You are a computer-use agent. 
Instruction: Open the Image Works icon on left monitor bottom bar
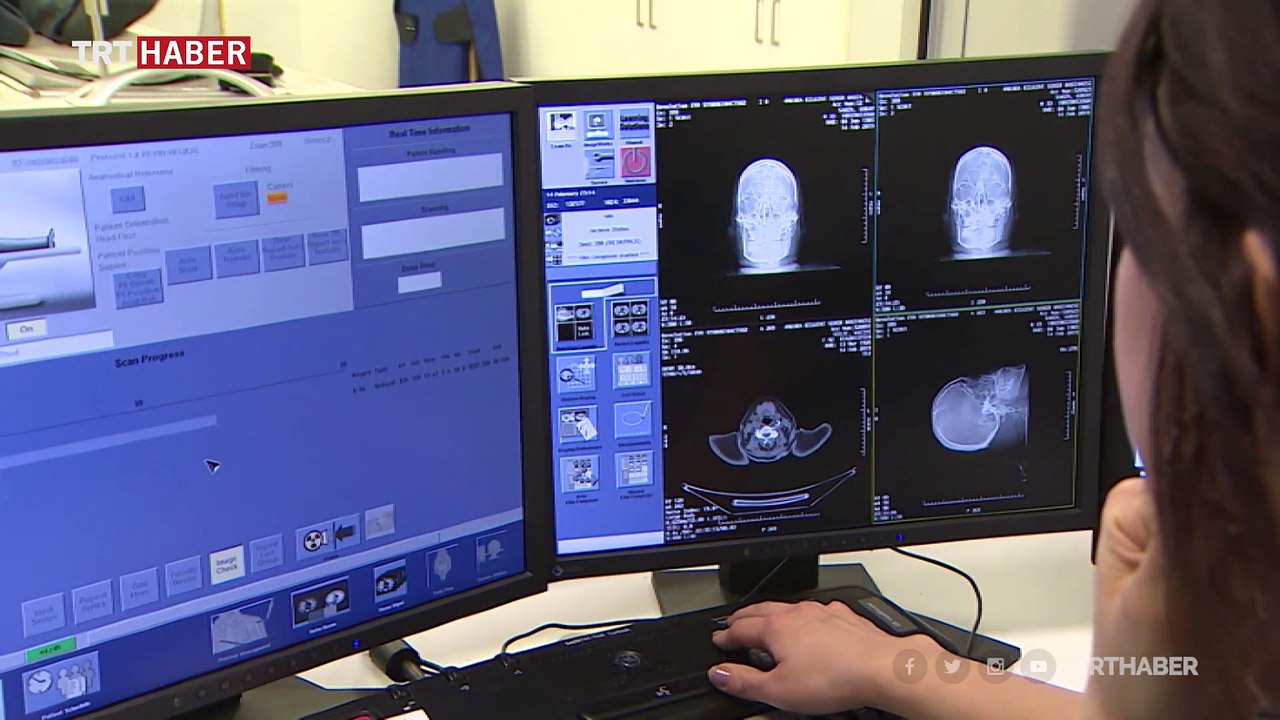pos(390,582)
